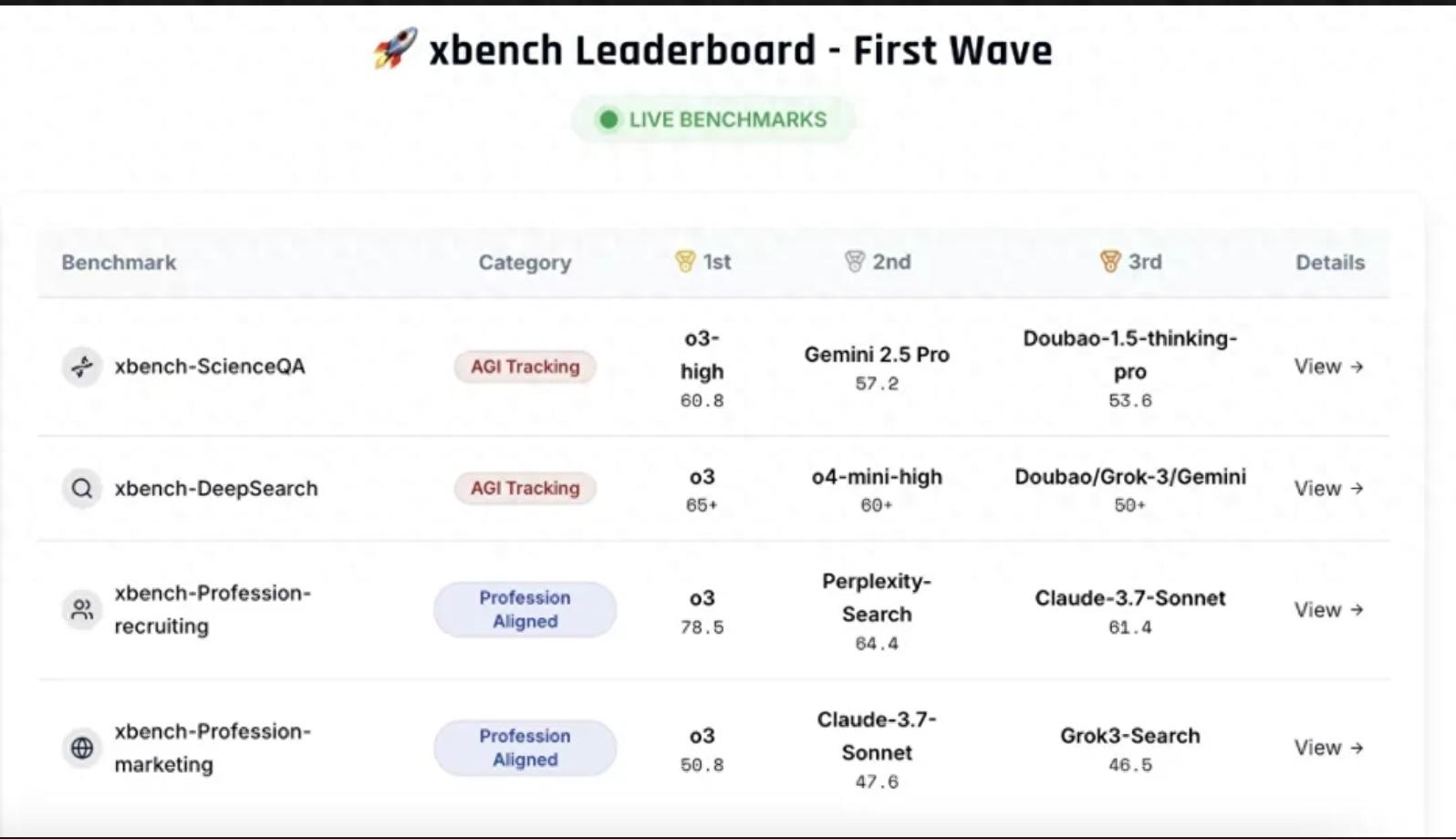Click the Category column header
Image resolution: width=1456 pixels, height=839 pixels.
pos(525,263)
